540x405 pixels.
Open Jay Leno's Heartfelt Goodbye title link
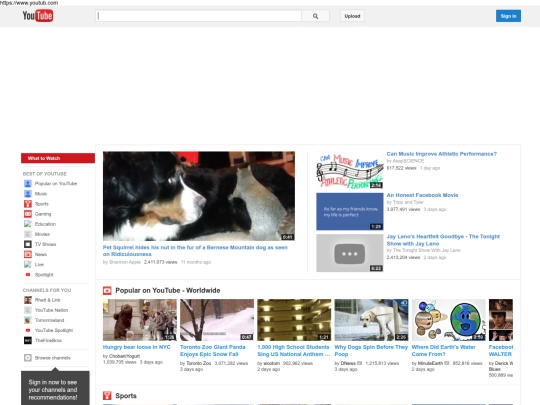443,240
